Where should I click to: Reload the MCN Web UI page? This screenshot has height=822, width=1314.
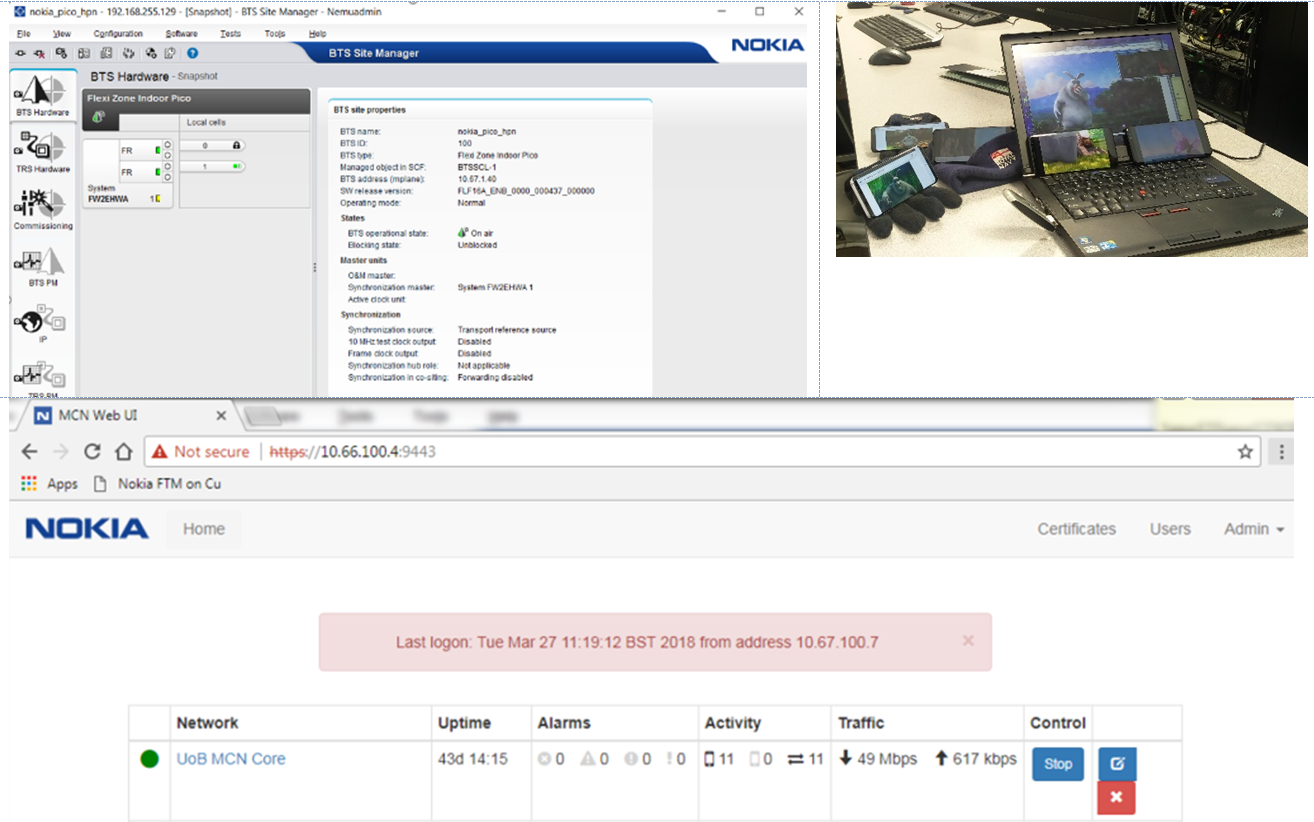pos(92,452)
